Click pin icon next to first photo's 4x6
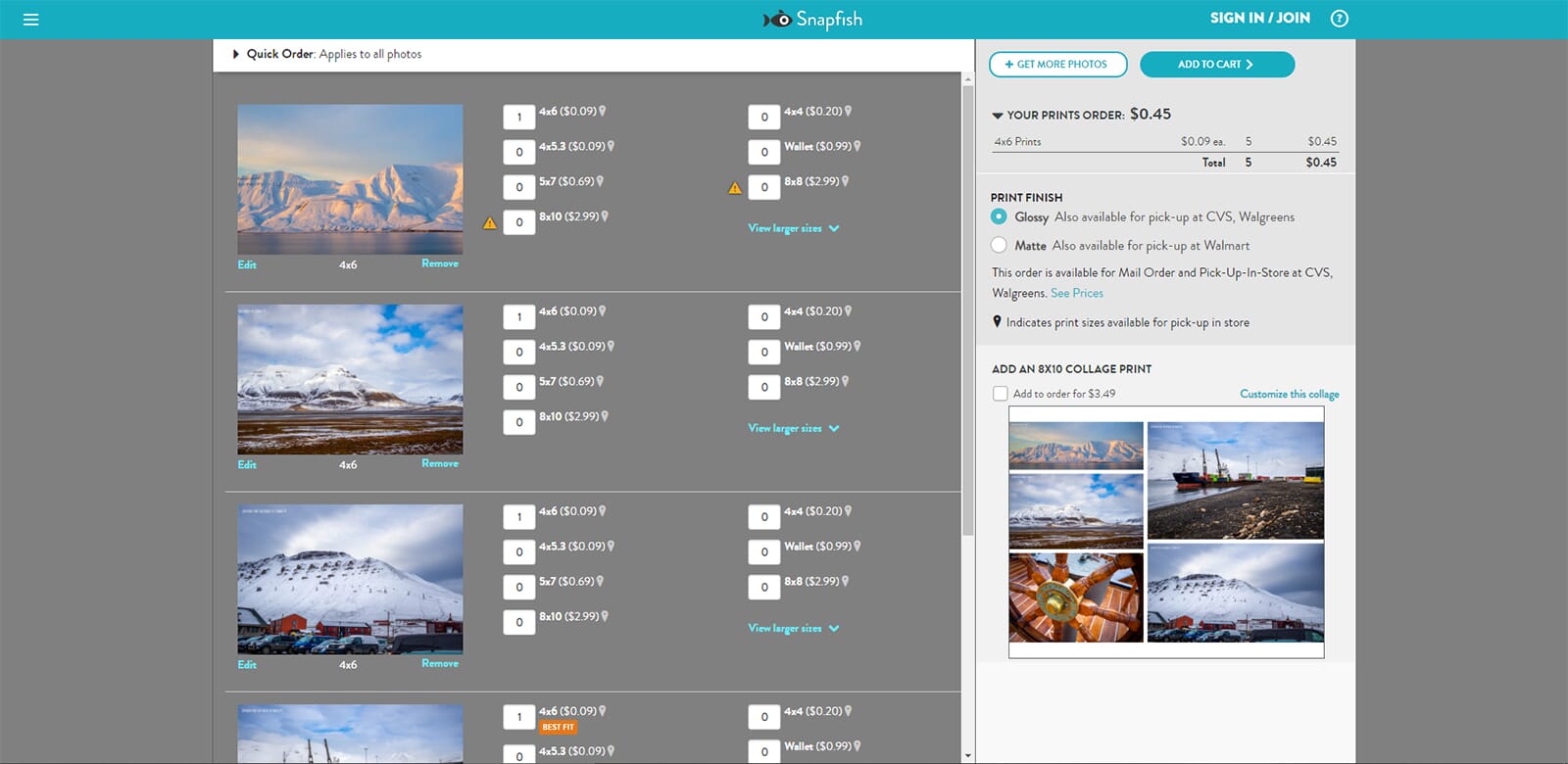 pos(603,112)
